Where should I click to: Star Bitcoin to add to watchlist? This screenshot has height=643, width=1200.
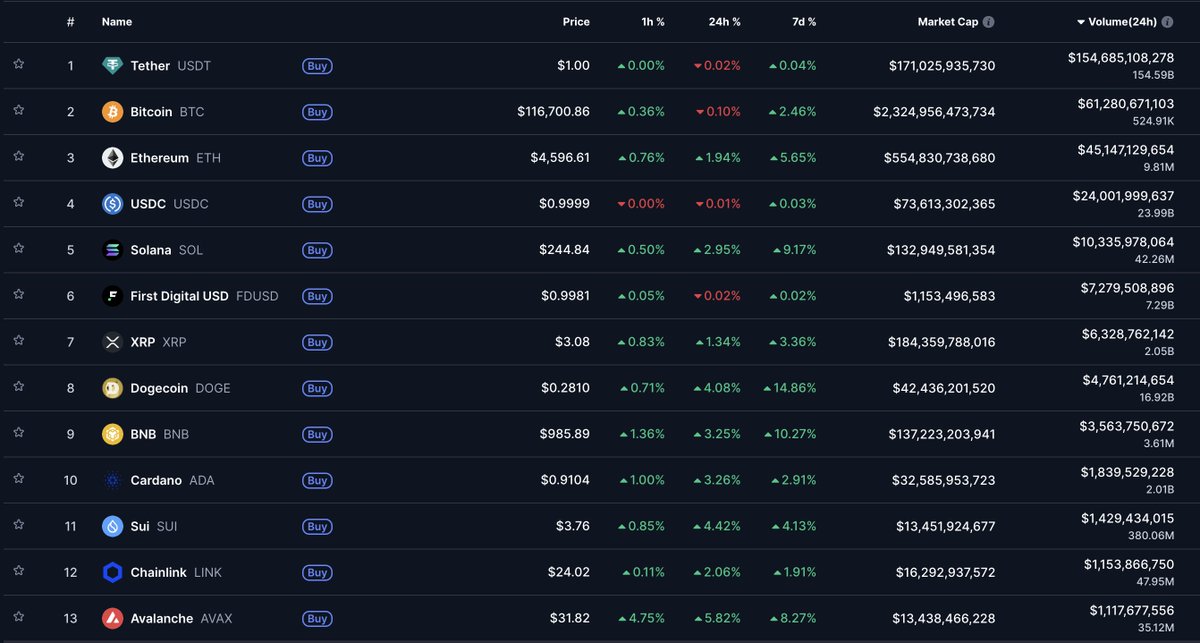pyautogui.click(x=19, y=110)
